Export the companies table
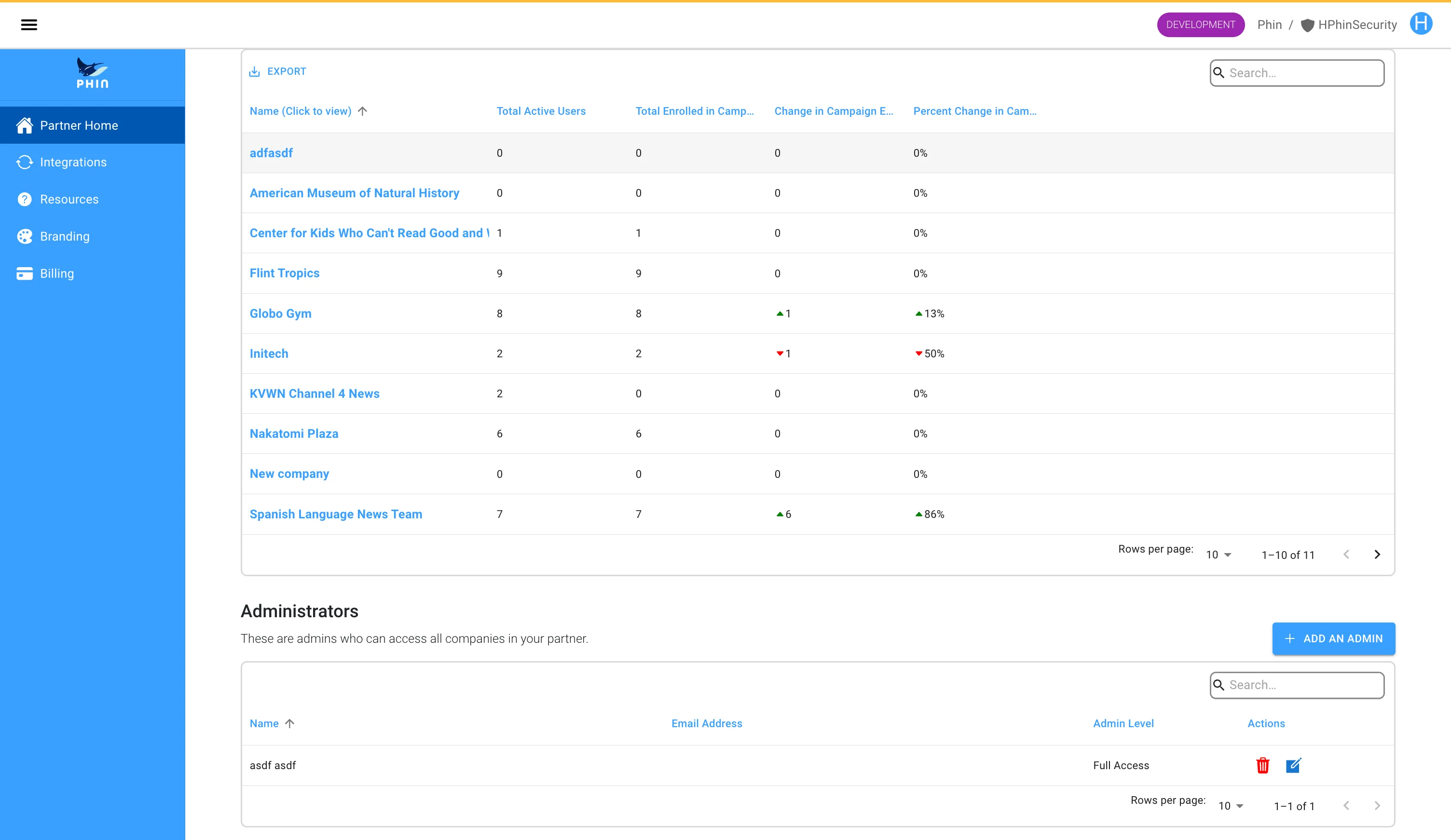The height and width of the screenshot is (840, 1451). pyautogui.click(x=278, y=71)
